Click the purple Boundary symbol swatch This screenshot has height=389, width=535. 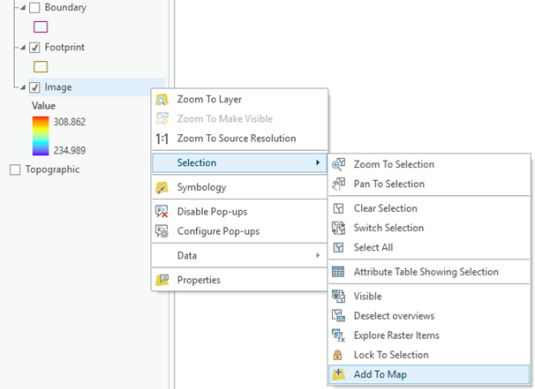(41, 27)
